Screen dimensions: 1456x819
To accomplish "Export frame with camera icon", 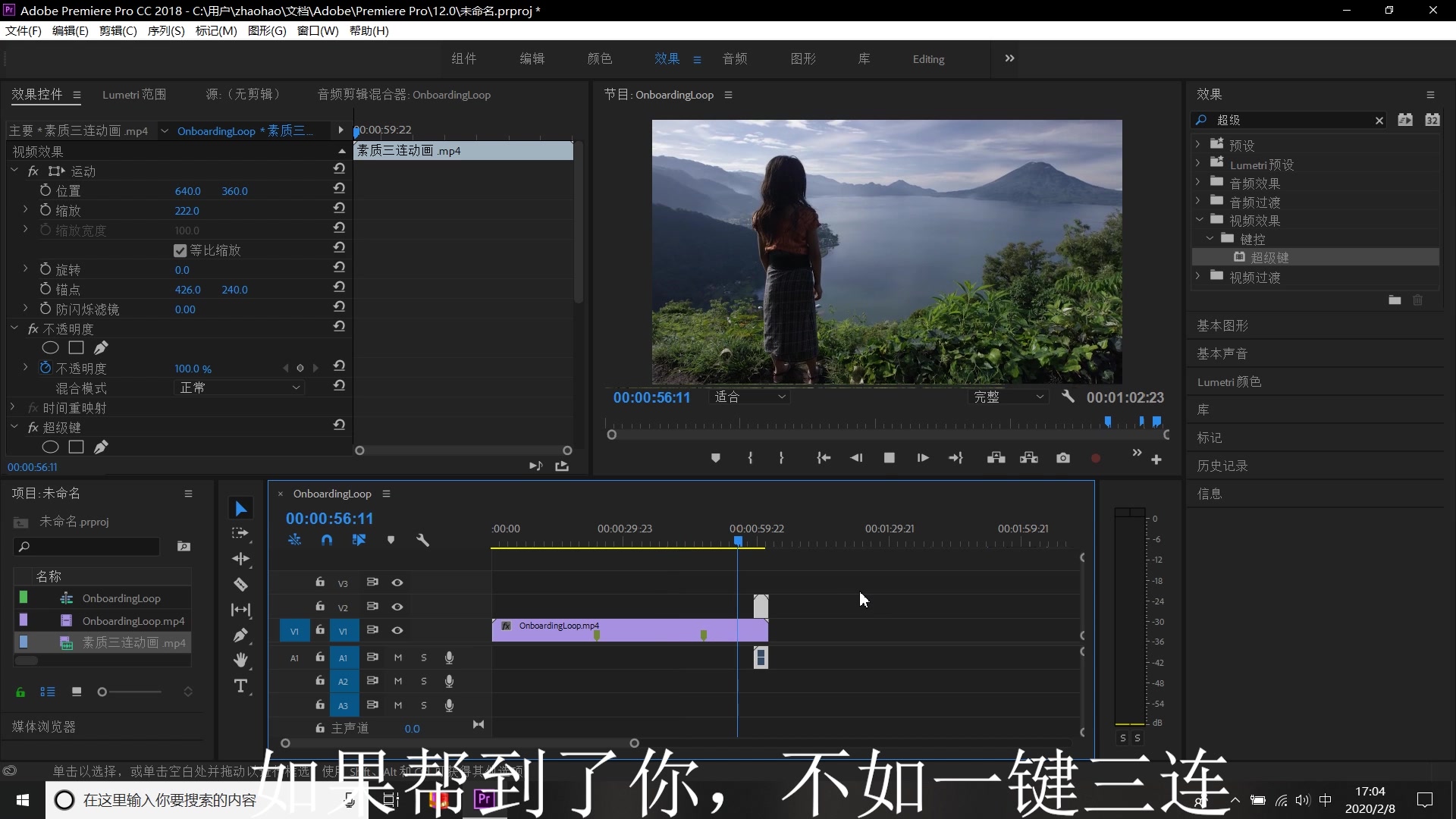I will [x=1063, y=458].
